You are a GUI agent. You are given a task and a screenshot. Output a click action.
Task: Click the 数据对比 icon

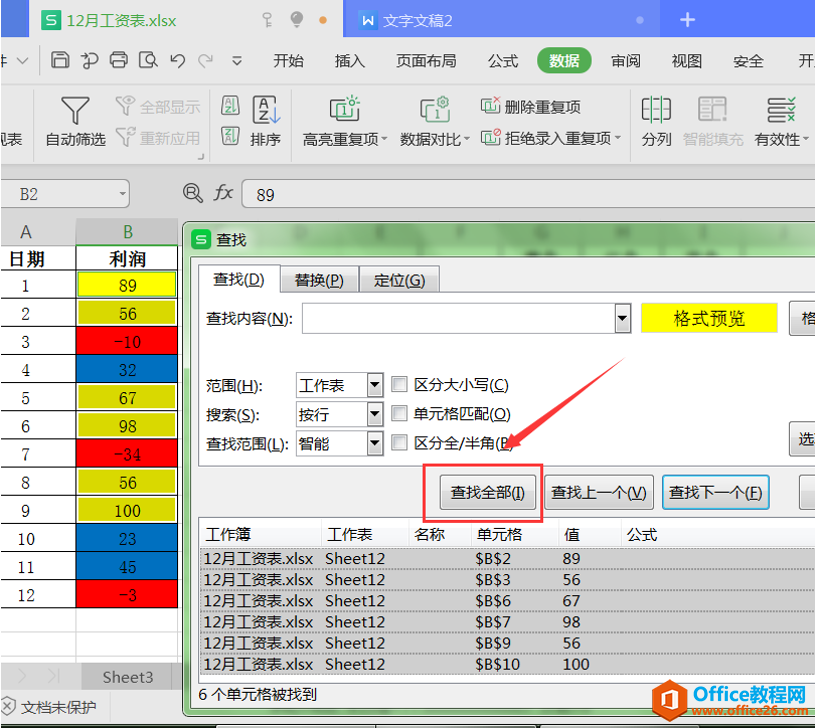coord(435,109)
